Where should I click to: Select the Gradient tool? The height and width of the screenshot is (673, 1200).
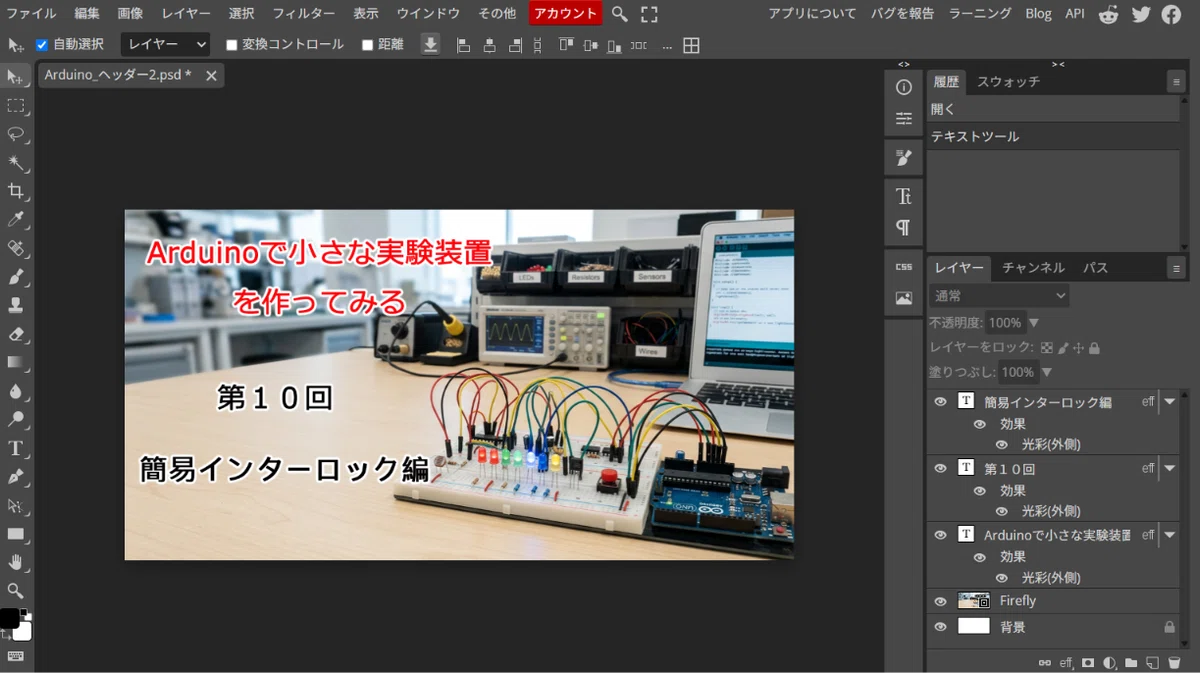pos(16,362)
